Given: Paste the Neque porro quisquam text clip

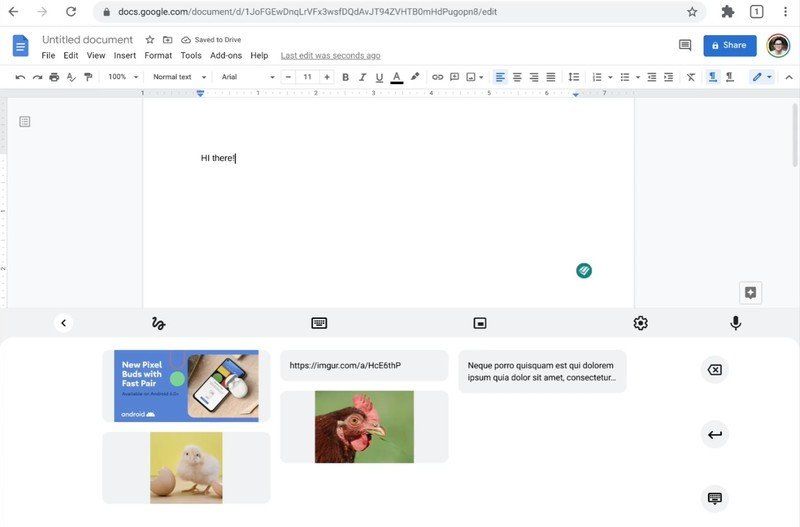Looking at the screenshot, I should tap(542, 371).
